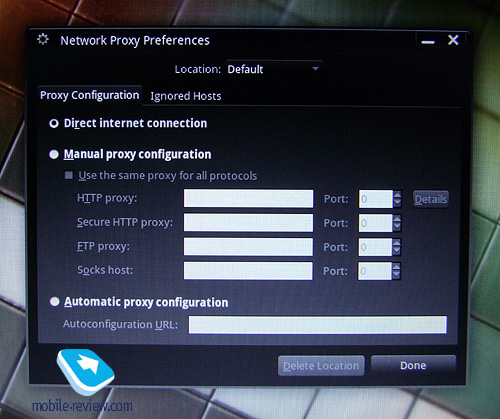Open HTTP proxy Details button

pyautogui.click(x=431, y=199)
